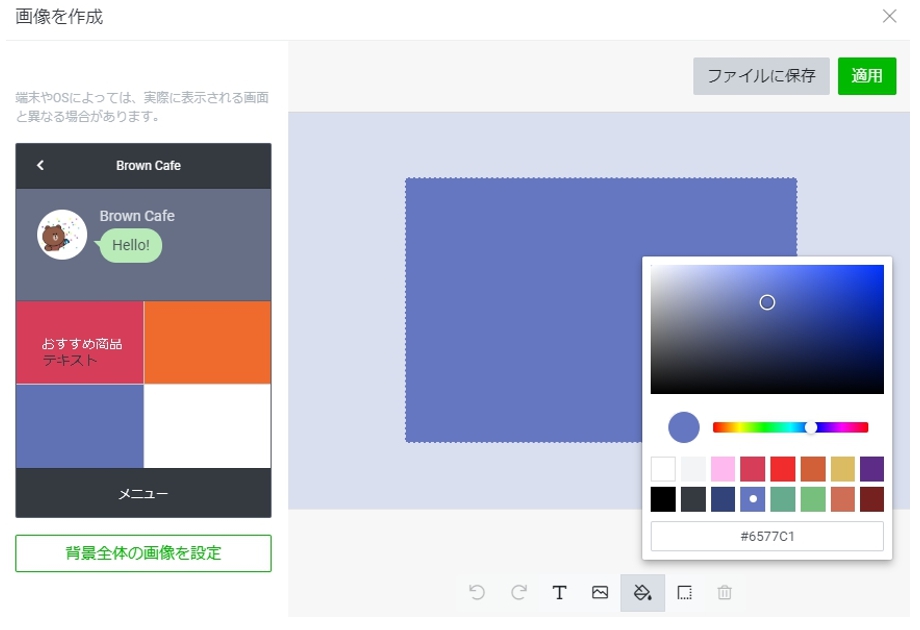
Task: Click the back arrow in Brown Cafe header
Action: [x=40, y=165]
